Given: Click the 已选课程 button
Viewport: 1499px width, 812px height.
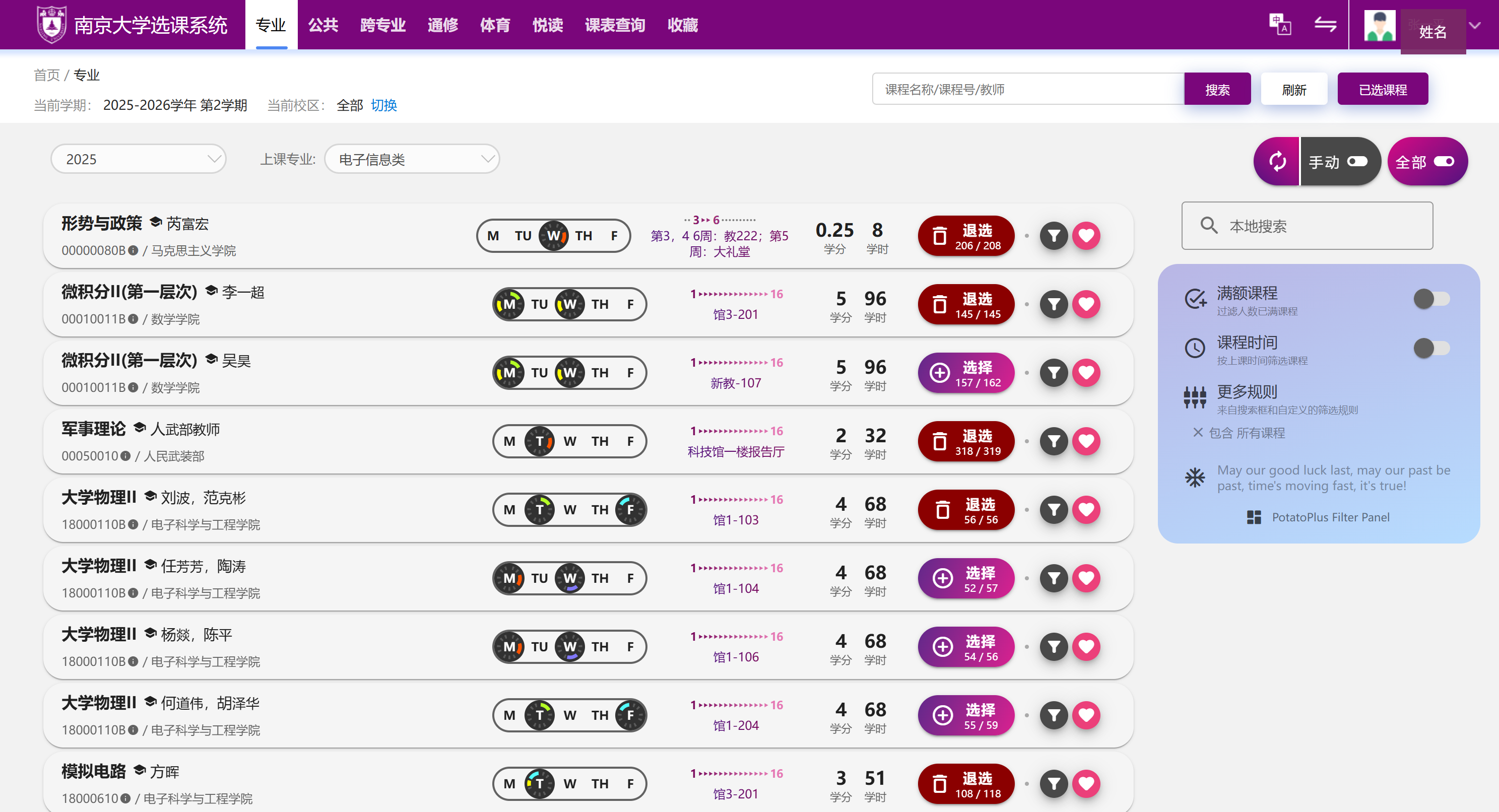Looking at the screenshot, I should point(1383,89).
